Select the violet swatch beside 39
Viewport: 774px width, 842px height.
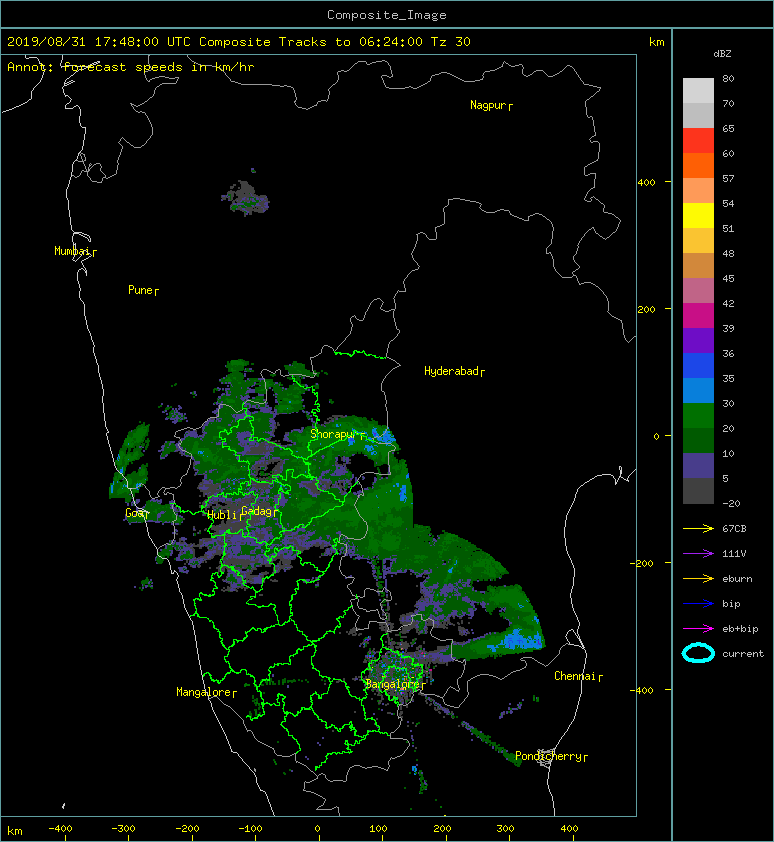pyautogui.click(x=698, y=340)
